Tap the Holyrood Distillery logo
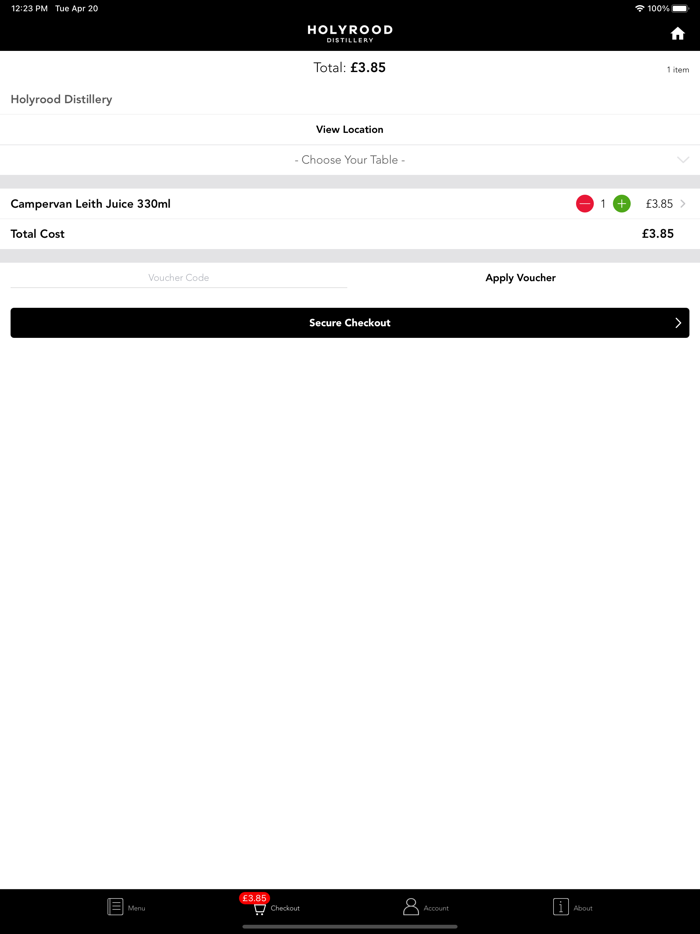The image size is (700, 934). point(349,34)
